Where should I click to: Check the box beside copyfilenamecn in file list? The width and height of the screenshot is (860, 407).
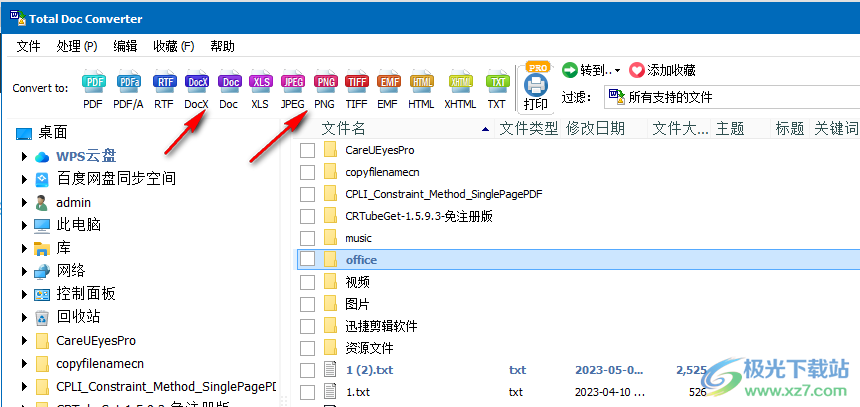click(x=308, y=172)
